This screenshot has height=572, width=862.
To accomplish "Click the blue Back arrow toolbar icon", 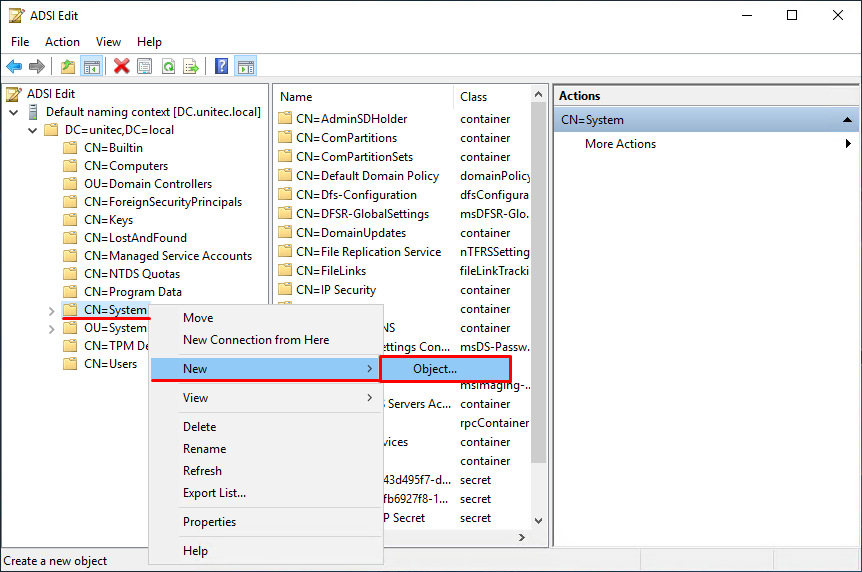I will [x=14, y=67].
